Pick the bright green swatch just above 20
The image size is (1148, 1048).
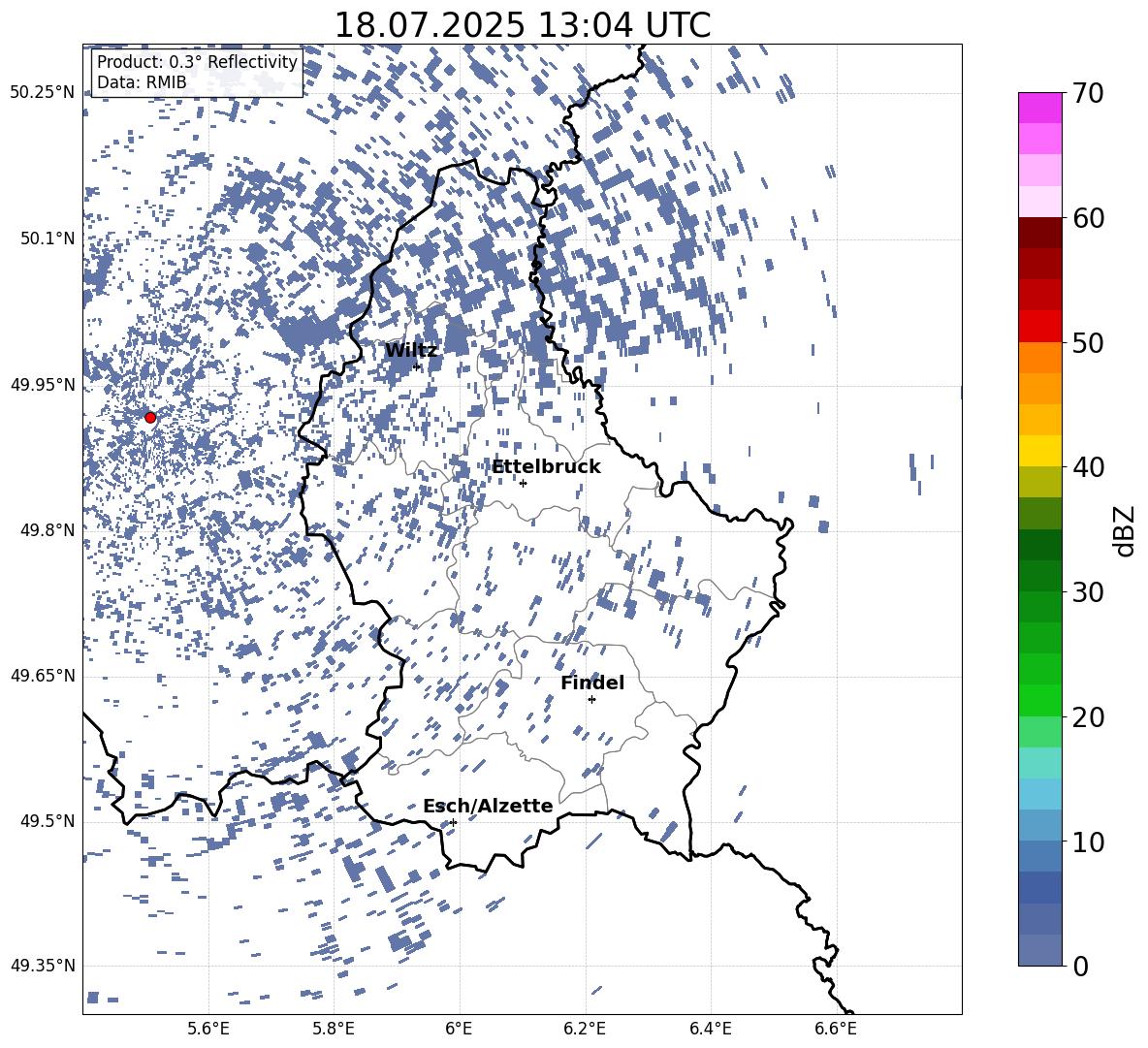pyautogui.click(x=1040, y=700)
